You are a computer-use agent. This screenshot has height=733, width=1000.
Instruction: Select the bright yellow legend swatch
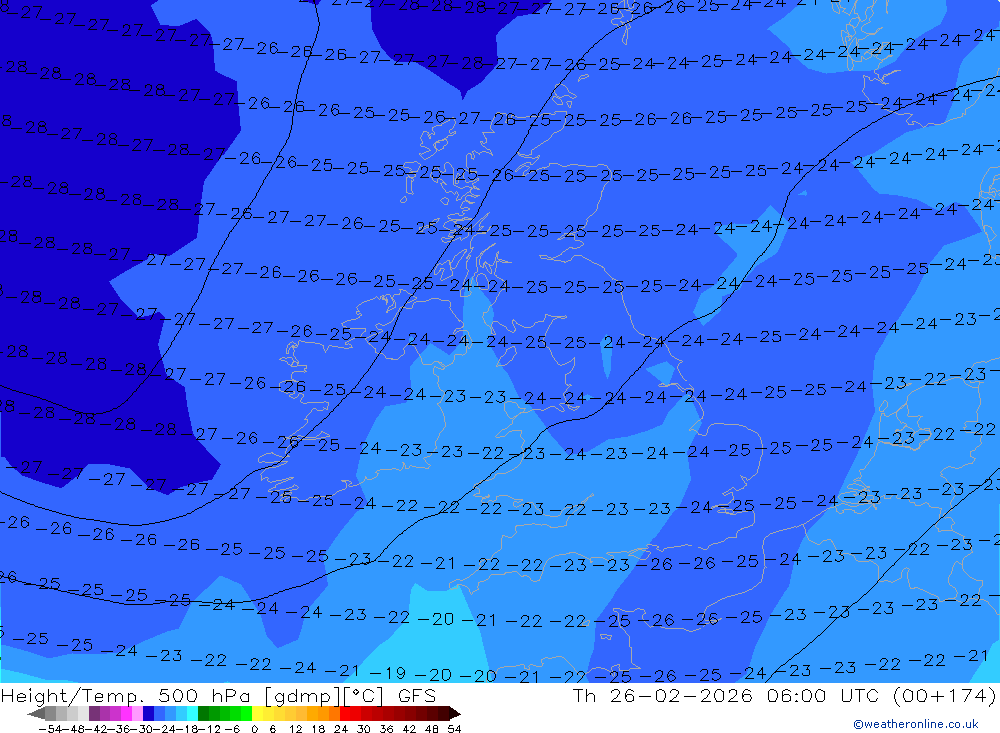click(x=258, y=713)
